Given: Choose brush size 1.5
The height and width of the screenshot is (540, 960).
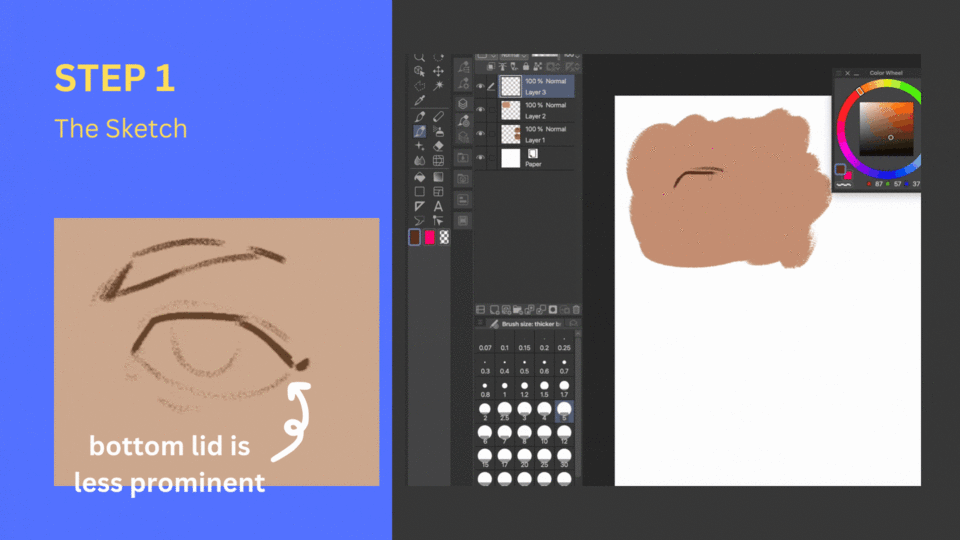Looking at the screenshot, I should pyautogui.click(x=544, y=388).
